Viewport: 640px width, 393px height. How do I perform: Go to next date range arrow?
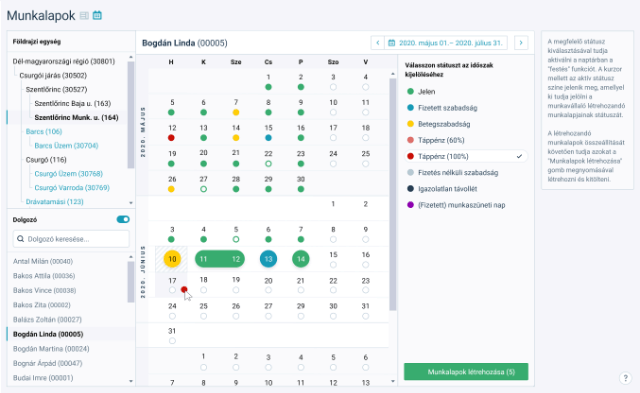pyautogui.click(x=521, y=43)
